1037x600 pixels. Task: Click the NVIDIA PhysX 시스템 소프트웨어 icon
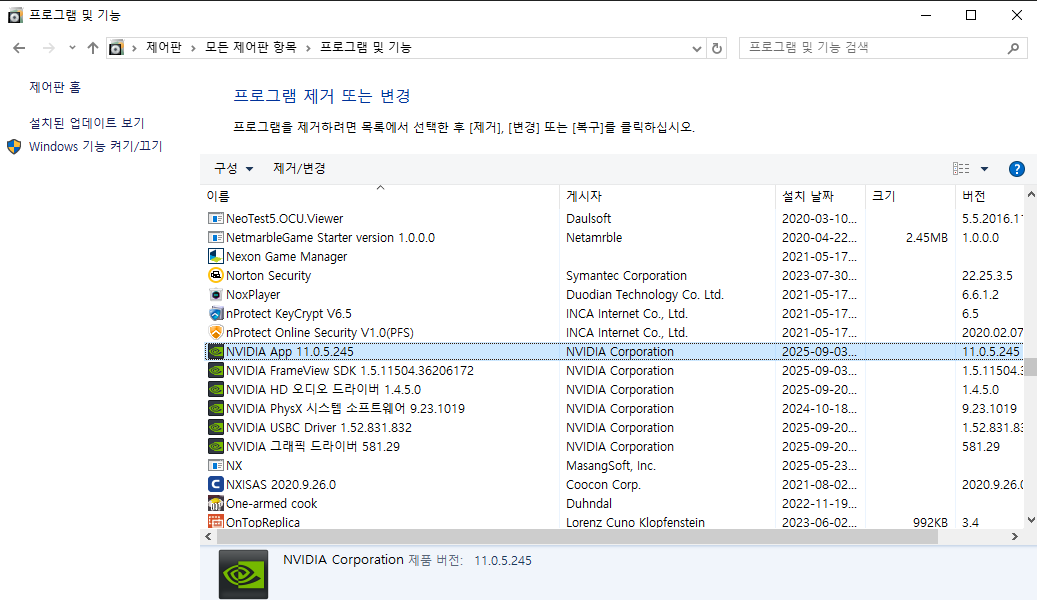[215, 408]
